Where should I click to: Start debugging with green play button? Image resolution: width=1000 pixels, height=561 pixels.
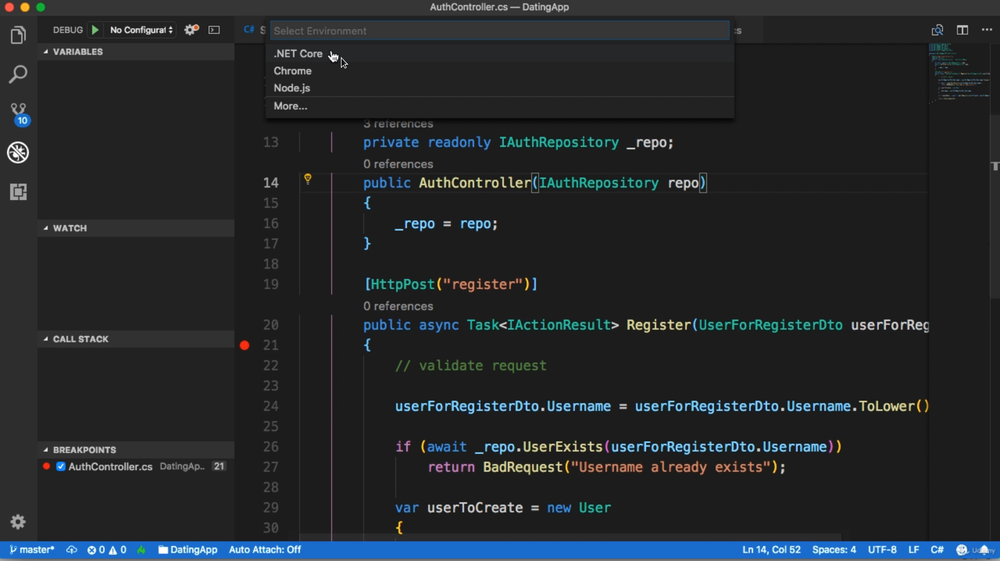95,30
